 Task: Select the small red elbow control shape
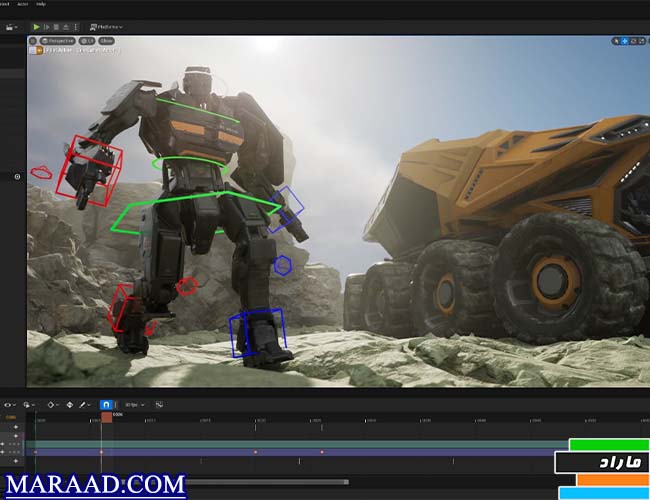tap(41, 172)
